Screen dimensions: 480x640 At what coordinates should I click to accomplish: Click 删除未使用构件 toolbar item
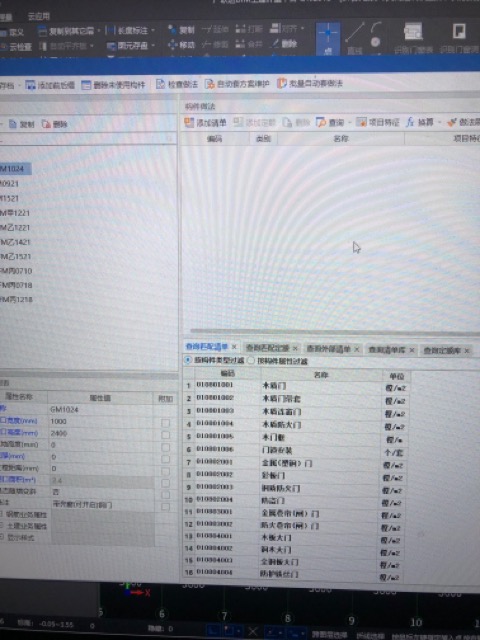[x=113, y=85]
